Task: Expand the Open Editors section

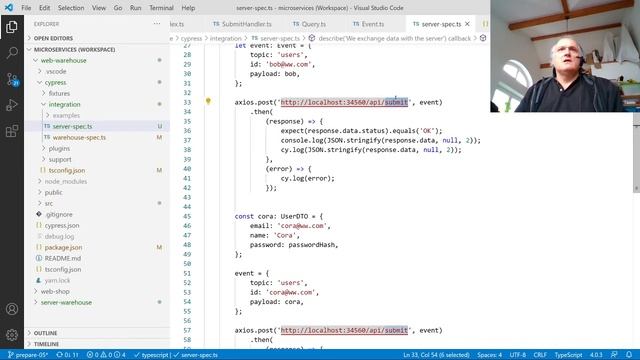Action: 97,38
